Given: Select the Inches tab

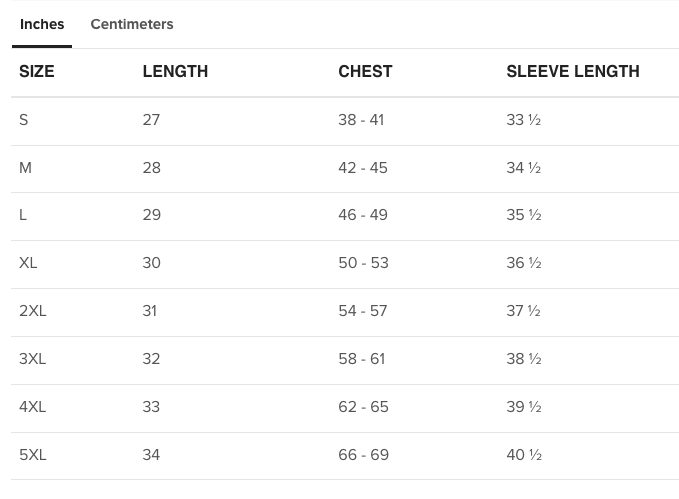Looking at the screenshot, I should (x=42, y=24).
